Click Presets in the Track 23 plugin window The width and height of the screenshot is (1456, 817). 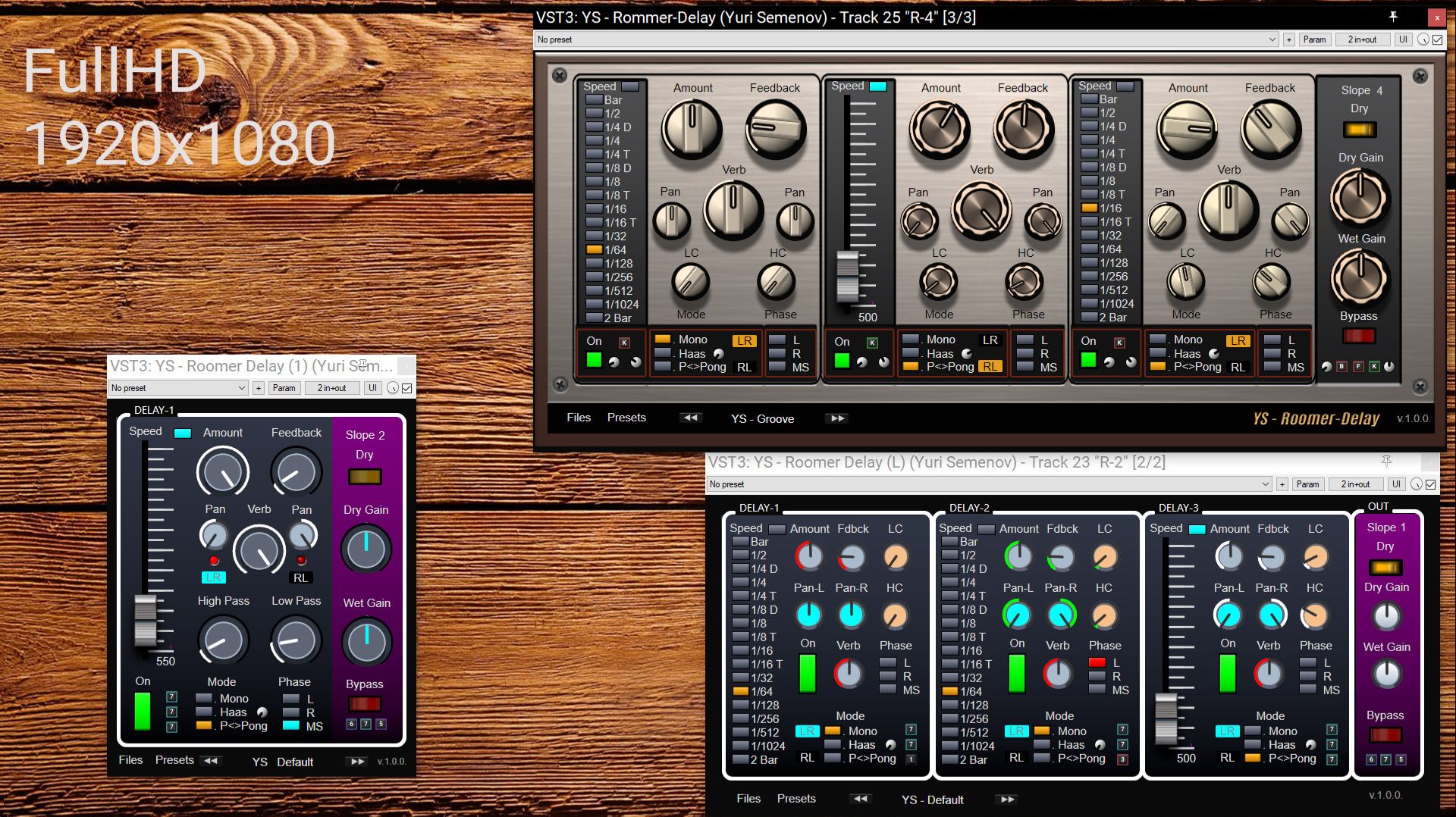[x=796, y=798]
